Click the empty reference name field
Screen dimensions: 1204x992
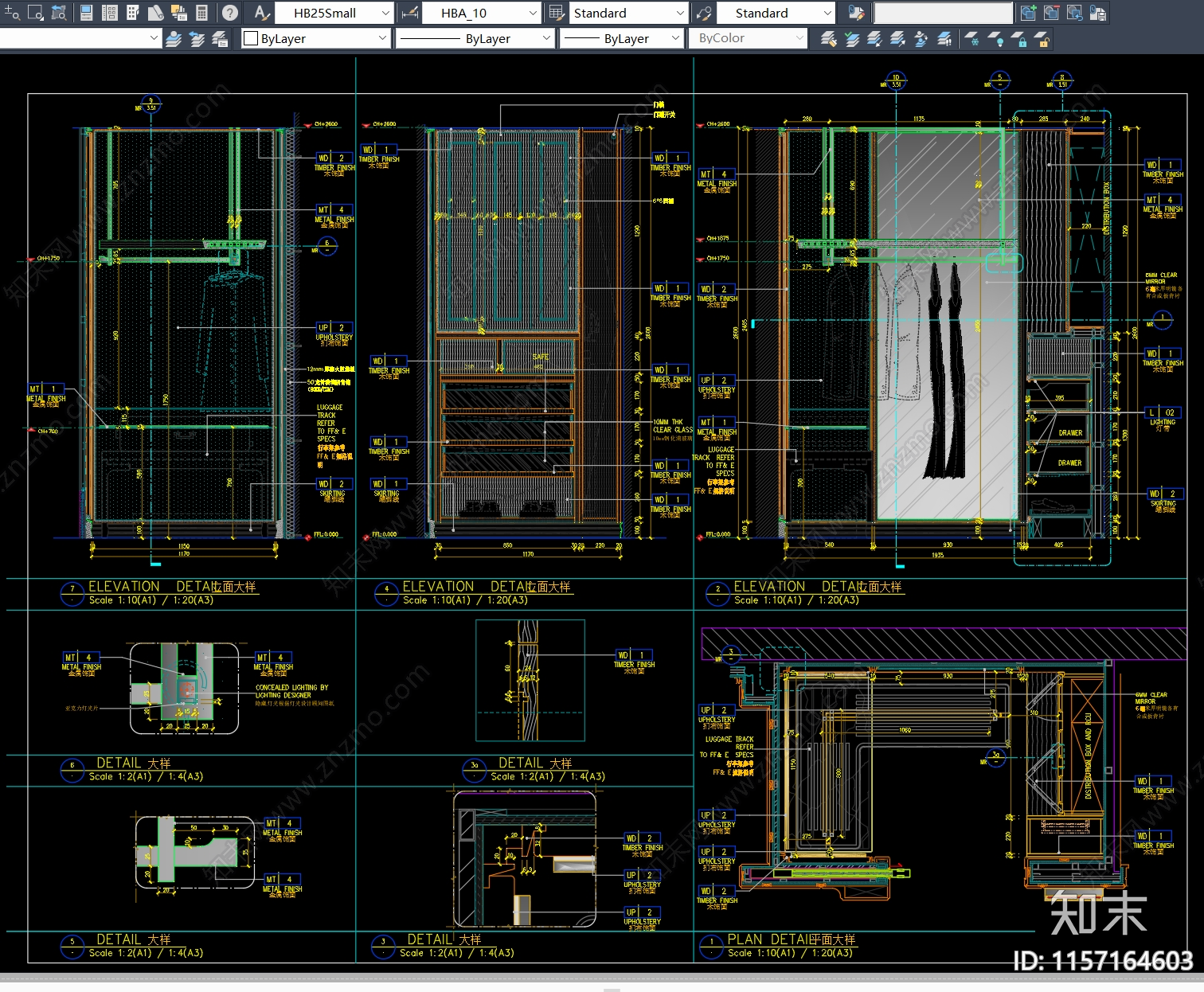(x=943, y=13)
